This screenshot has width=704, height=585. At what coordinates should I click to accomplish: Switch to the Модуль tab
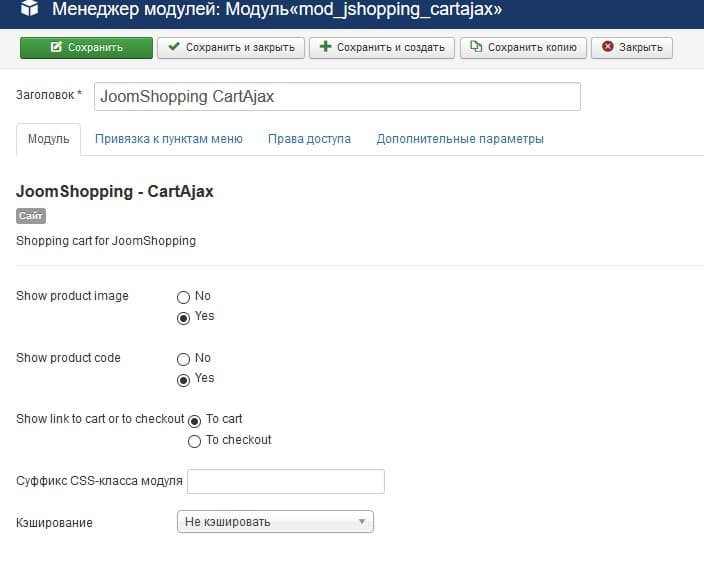pos(48,139)
